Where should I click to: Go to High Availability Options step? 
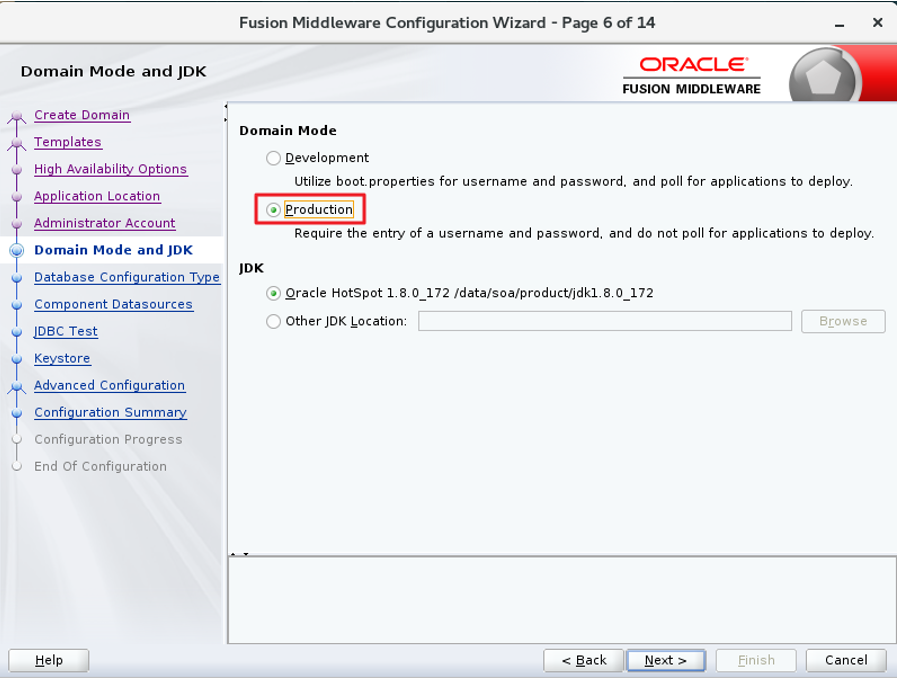click(111, 169)
